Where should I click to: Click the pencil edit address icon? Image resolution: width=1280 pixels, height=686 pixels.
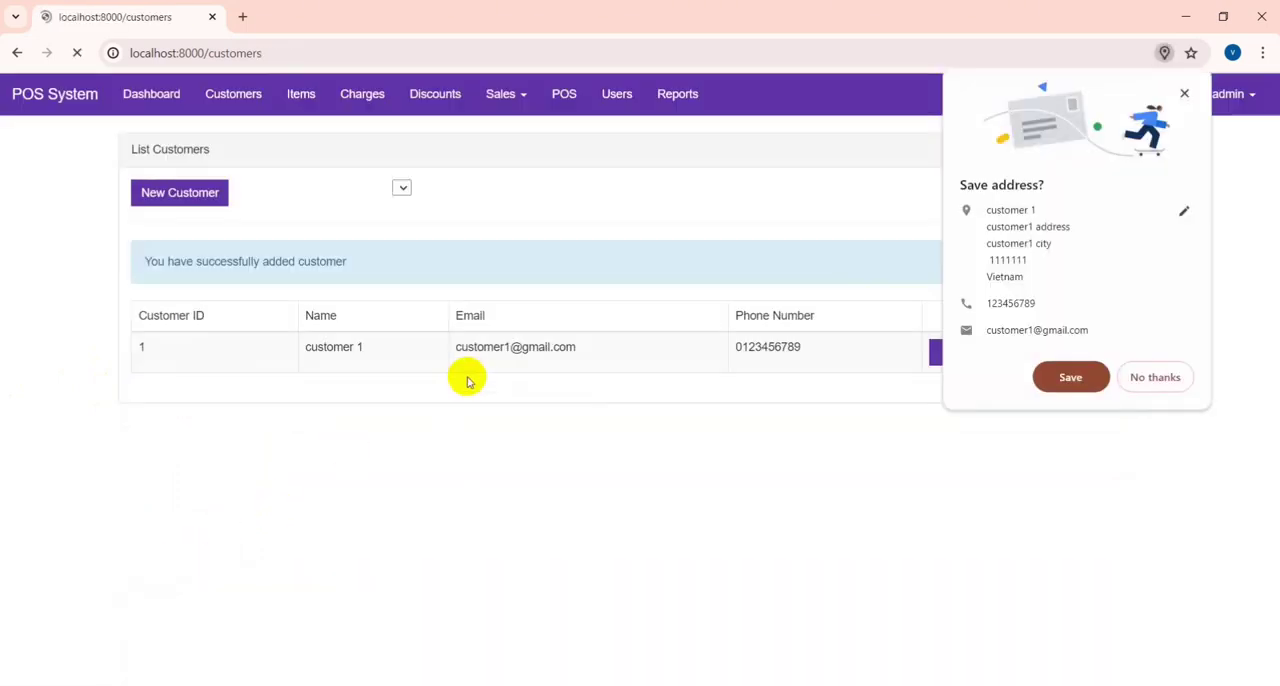(x=1184, y=211)
